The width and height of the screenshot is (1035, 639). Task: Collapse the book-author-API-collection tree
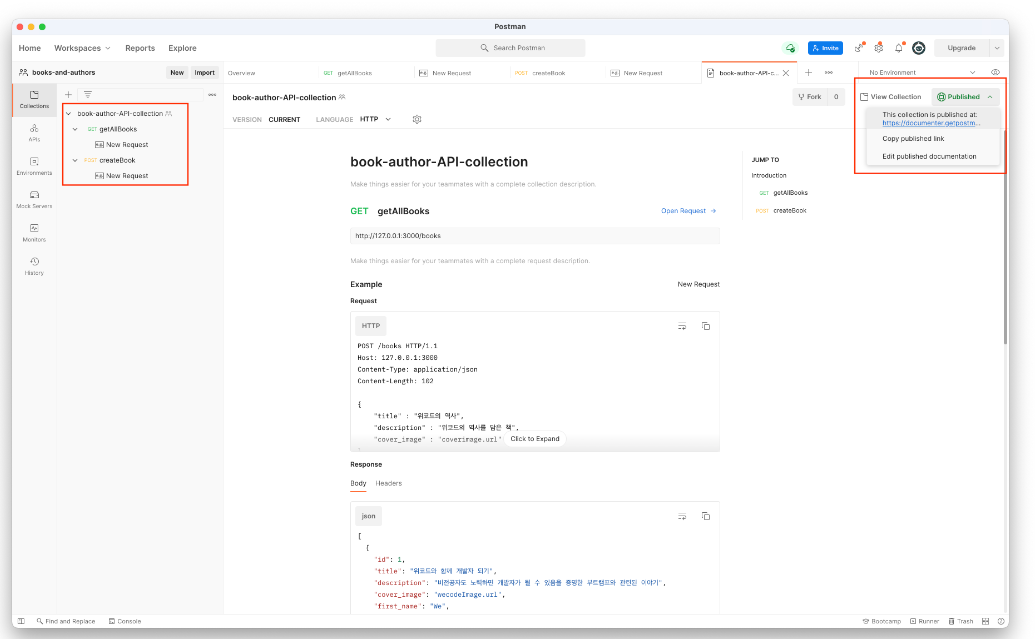coord(68,114)
